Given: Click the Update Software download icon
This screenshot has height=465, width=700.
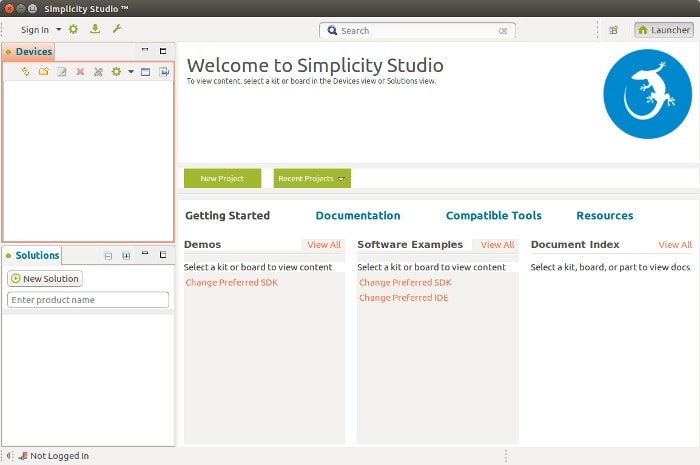Looking at the screenshot, I should [x=95, y=29].
